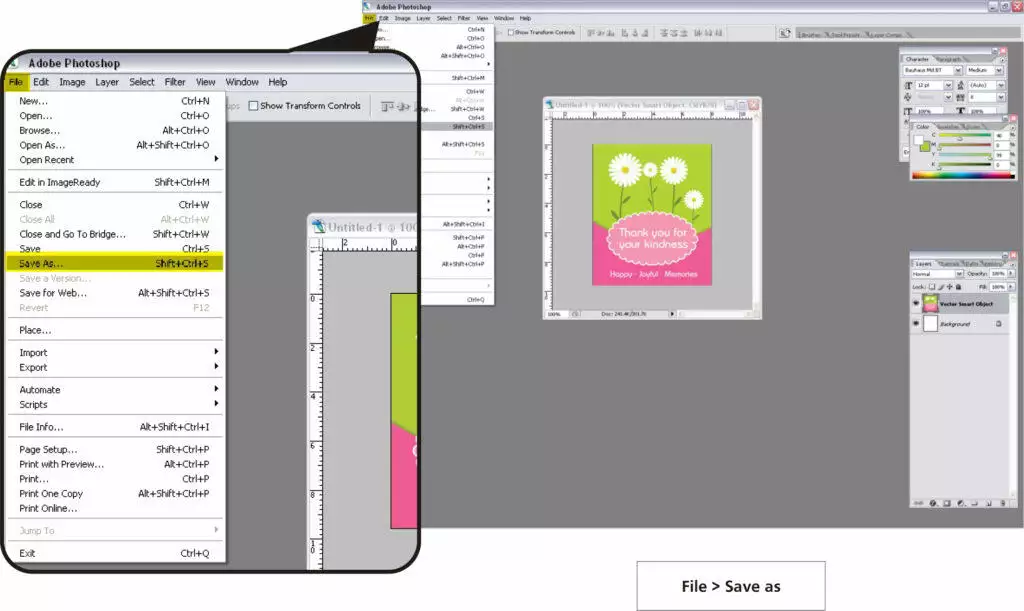The width and height of the screenshot is (1024, 611).
Task: Switch to the Paragraph tab
Action: pos(948,59)
